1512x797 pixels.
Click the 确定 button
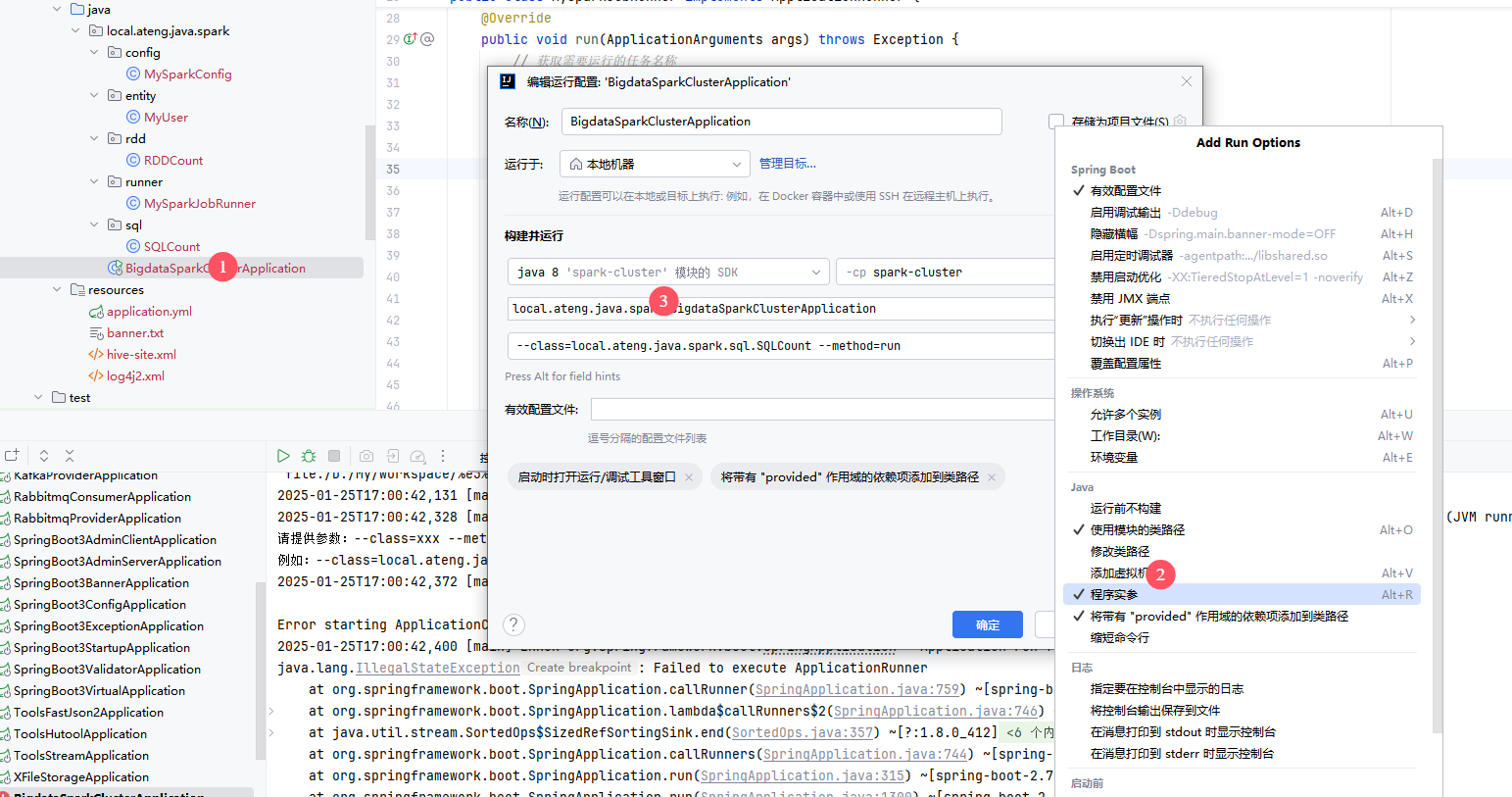coord(987,624)
